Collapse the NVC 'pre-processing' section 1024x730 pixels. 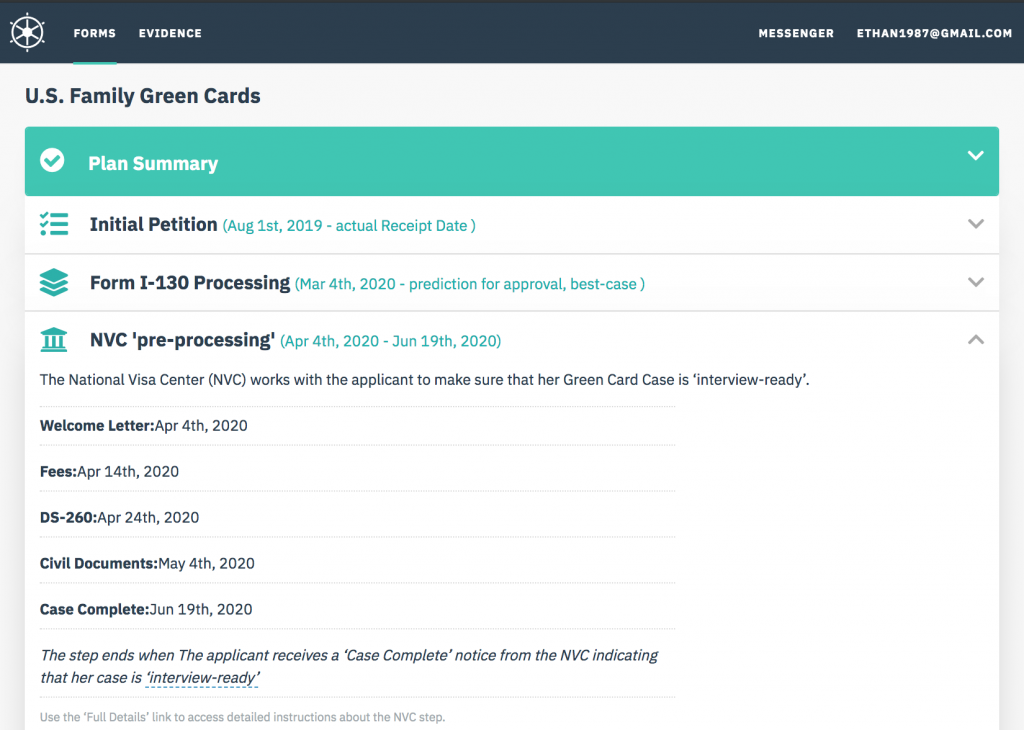(x=976, y=340)
